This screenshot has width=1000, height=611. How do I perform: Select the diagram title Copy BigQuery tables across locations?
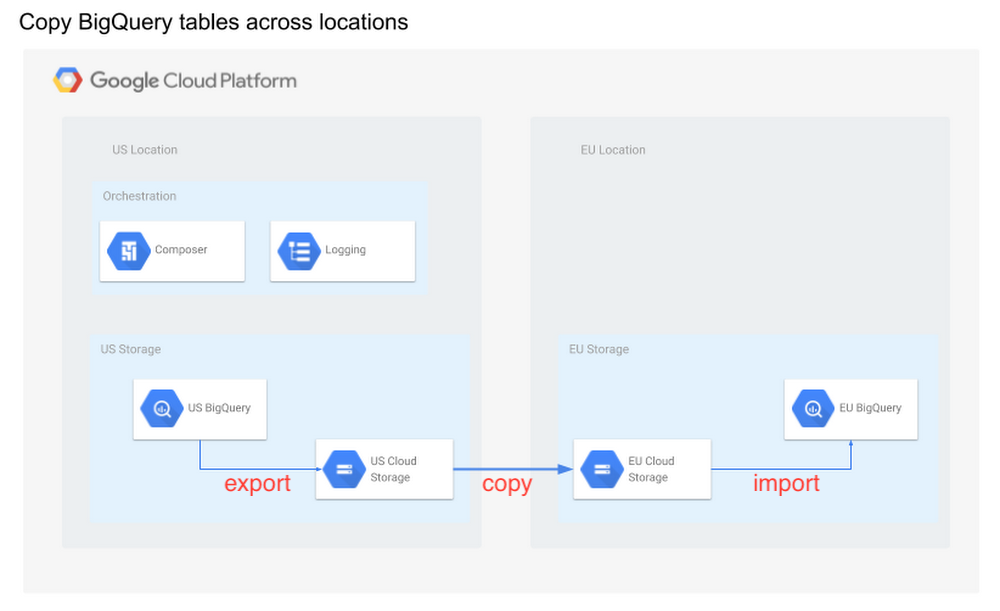pos(213,21)
